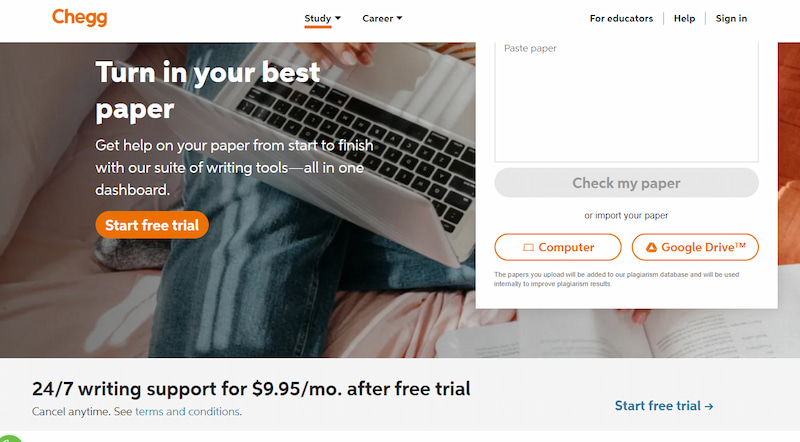
Task: Click Sign in
Action: click(731, 18)
